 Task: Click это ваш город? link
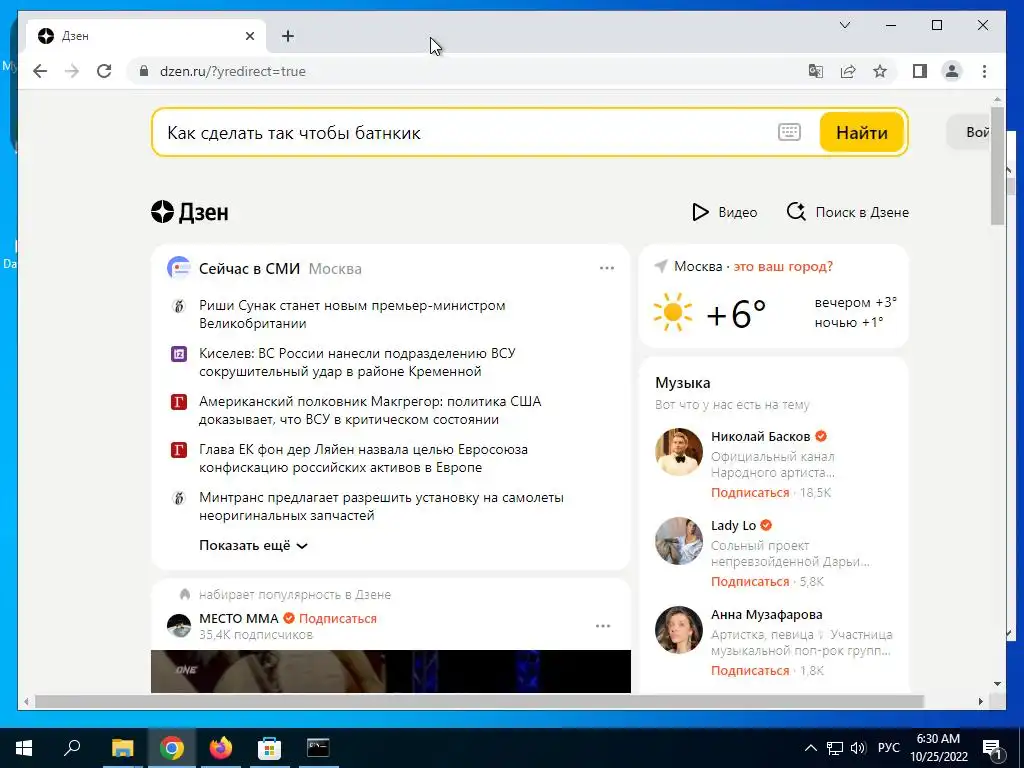coord(783,266)
